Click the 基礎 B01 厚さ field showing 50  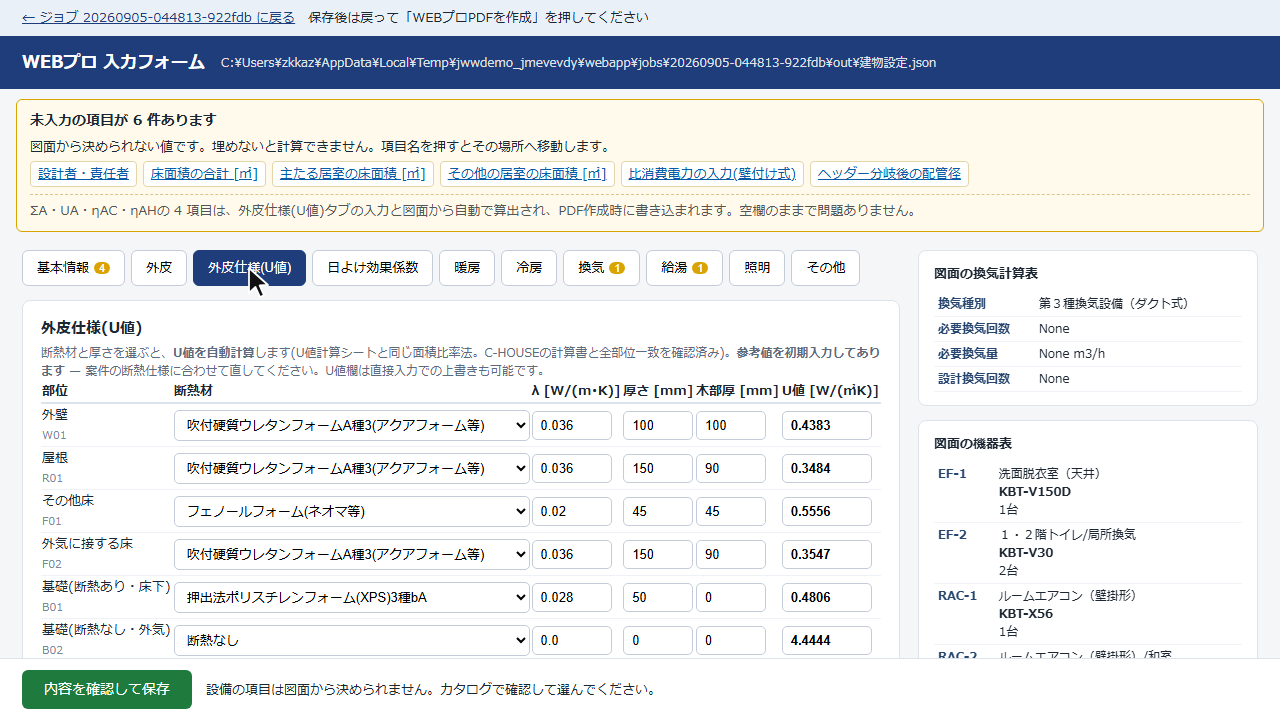coord(658,598)
